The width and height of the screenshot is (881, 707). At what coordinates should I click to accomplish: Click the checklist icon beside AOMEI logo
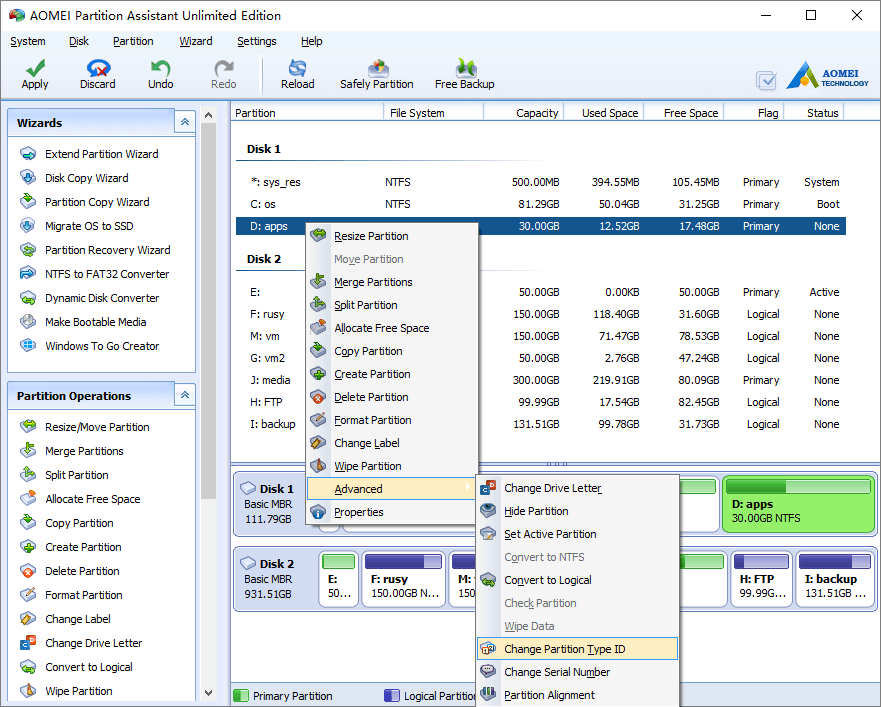click(766, 80)
